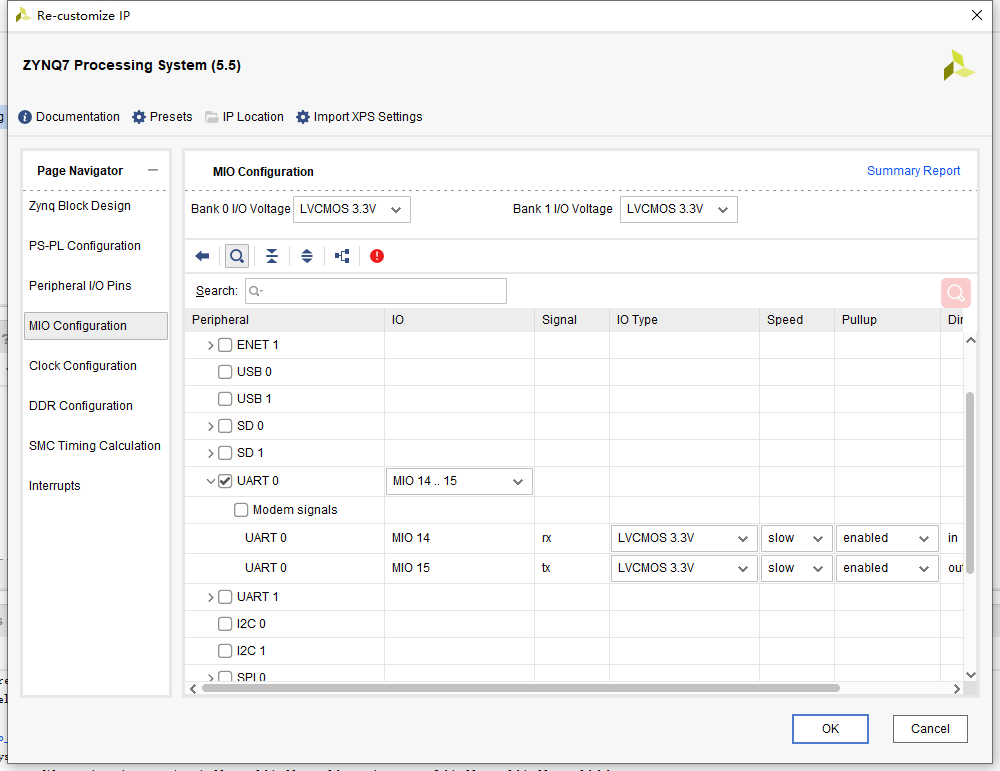Expand the UART 1 tree node

click(x=210, y=598)
